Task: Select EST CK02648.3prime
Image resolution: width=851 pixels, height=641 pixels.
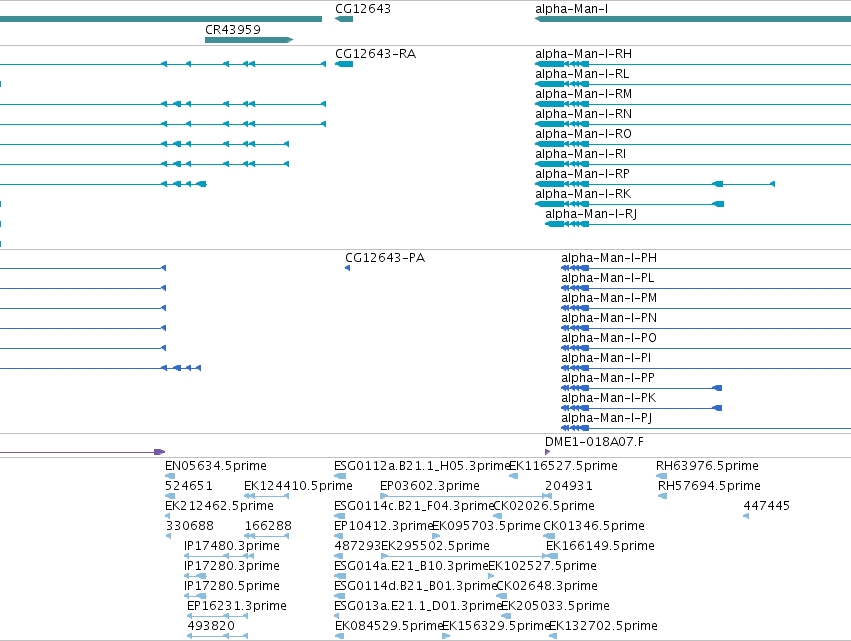Action: pos(547,586)
